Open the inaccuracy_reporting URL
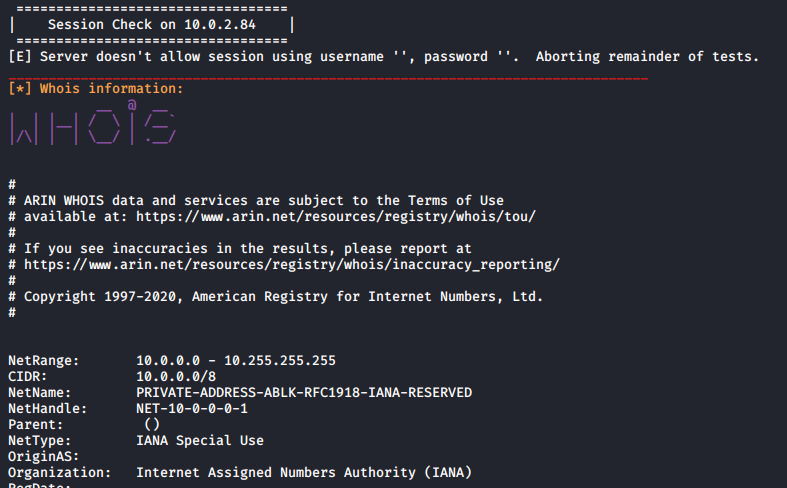Screen dimensions: 787x488 click(x=292, y=265)
